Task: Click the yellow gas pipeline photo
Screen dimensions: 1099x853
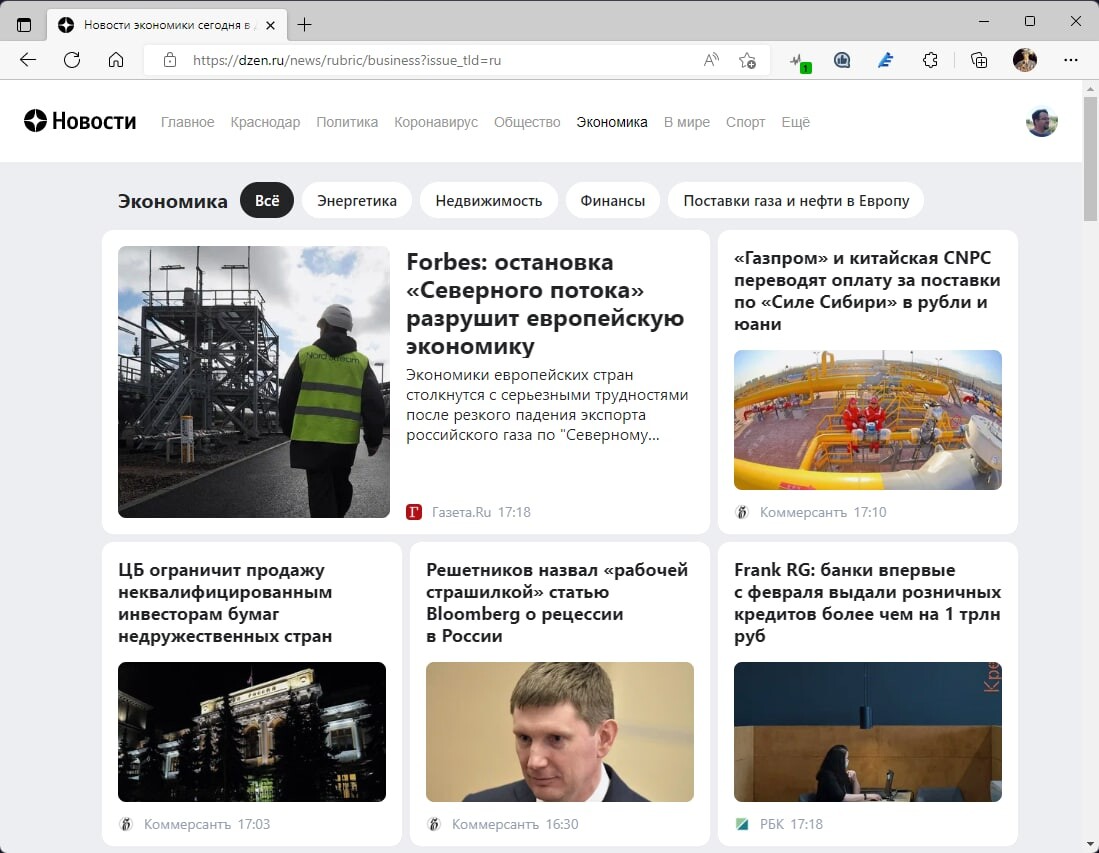Action: tap(868, 420)
